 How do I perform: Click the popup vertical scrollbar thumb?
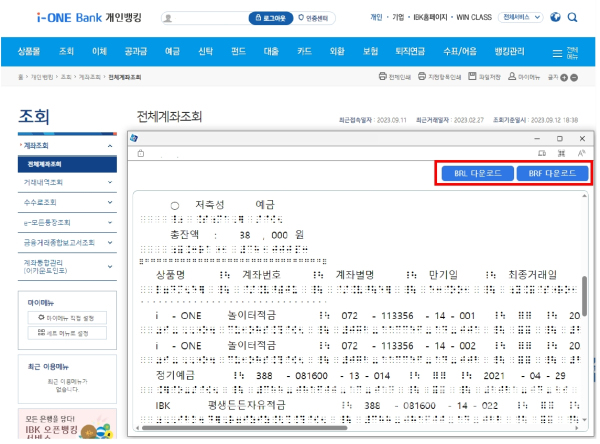[584, 296]
